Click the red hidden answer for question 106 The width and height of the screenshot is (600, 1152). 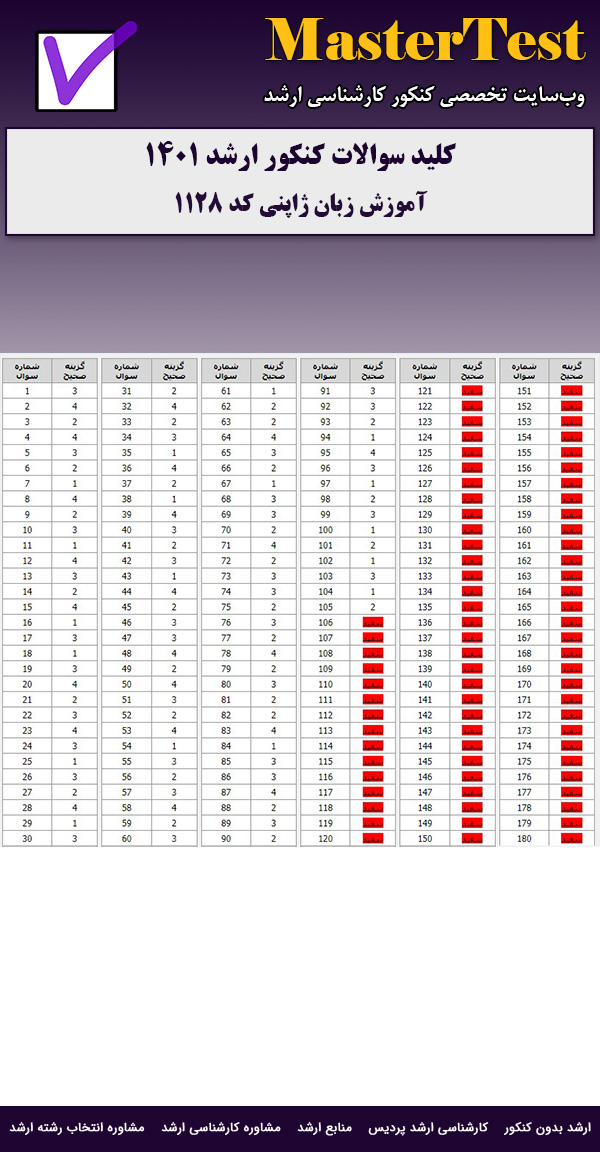click(x=373, y=622)
